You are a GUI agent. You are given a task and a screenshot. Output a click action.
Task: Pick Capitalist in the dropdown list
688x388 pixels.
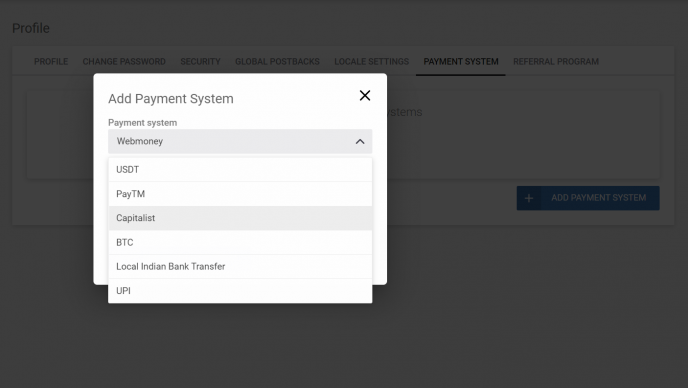click(240, 218)
